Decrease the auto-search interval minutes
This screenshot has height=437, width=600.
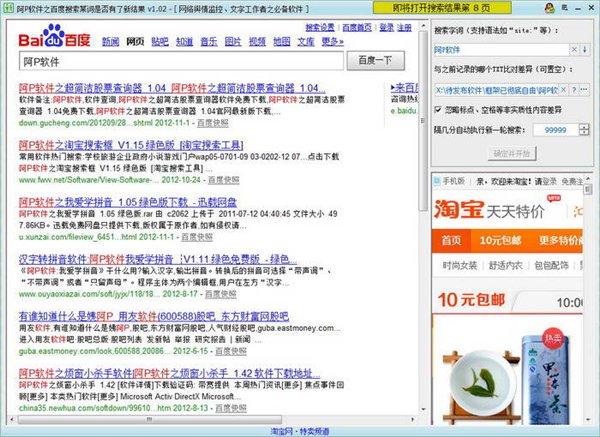[x=584, y=132]
